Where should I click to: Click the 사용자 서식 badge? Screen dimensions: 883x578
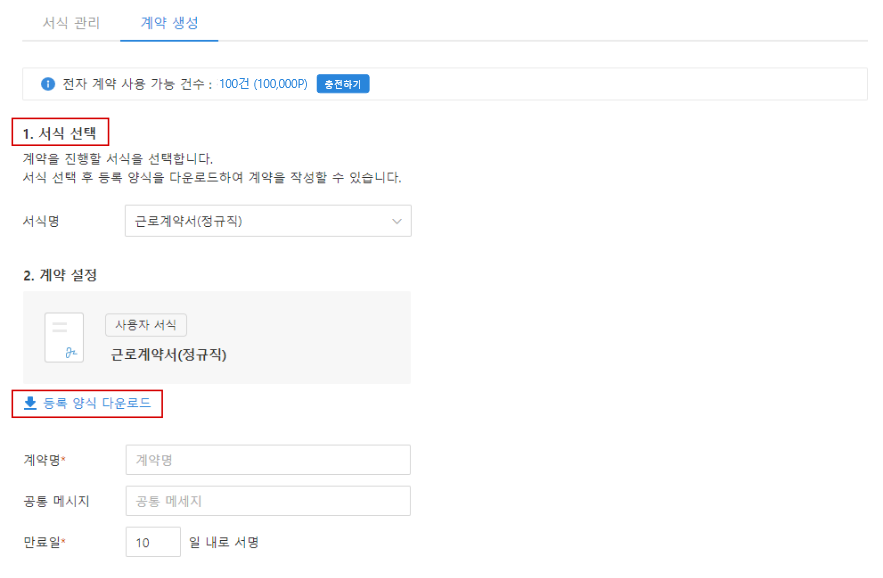pos(146,325)
